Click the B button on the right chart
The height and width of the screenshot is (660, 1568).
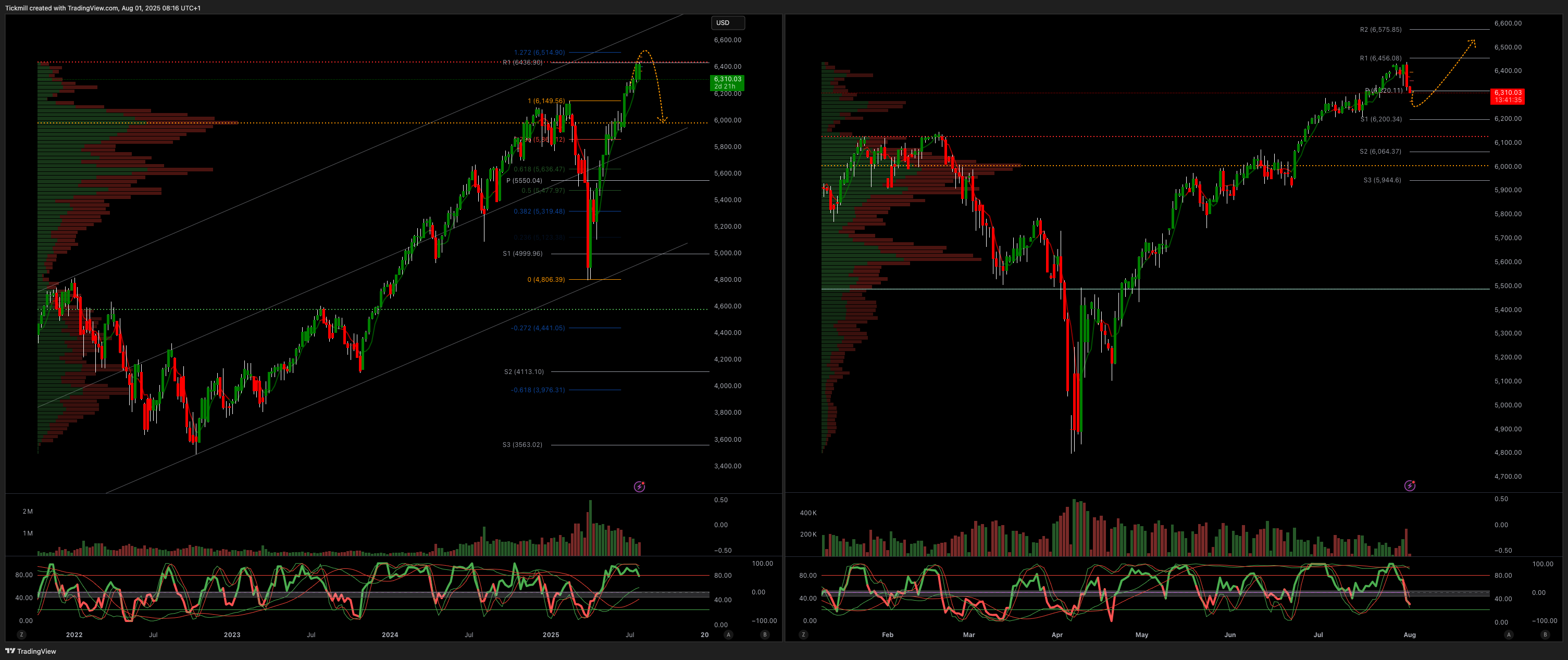click(1545, 634)
